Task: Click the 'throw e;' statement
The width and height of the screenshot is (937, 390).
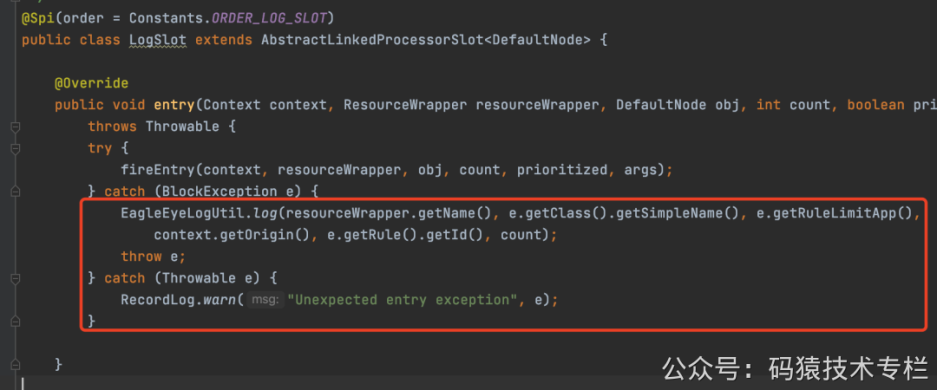Action: [154, 256]
